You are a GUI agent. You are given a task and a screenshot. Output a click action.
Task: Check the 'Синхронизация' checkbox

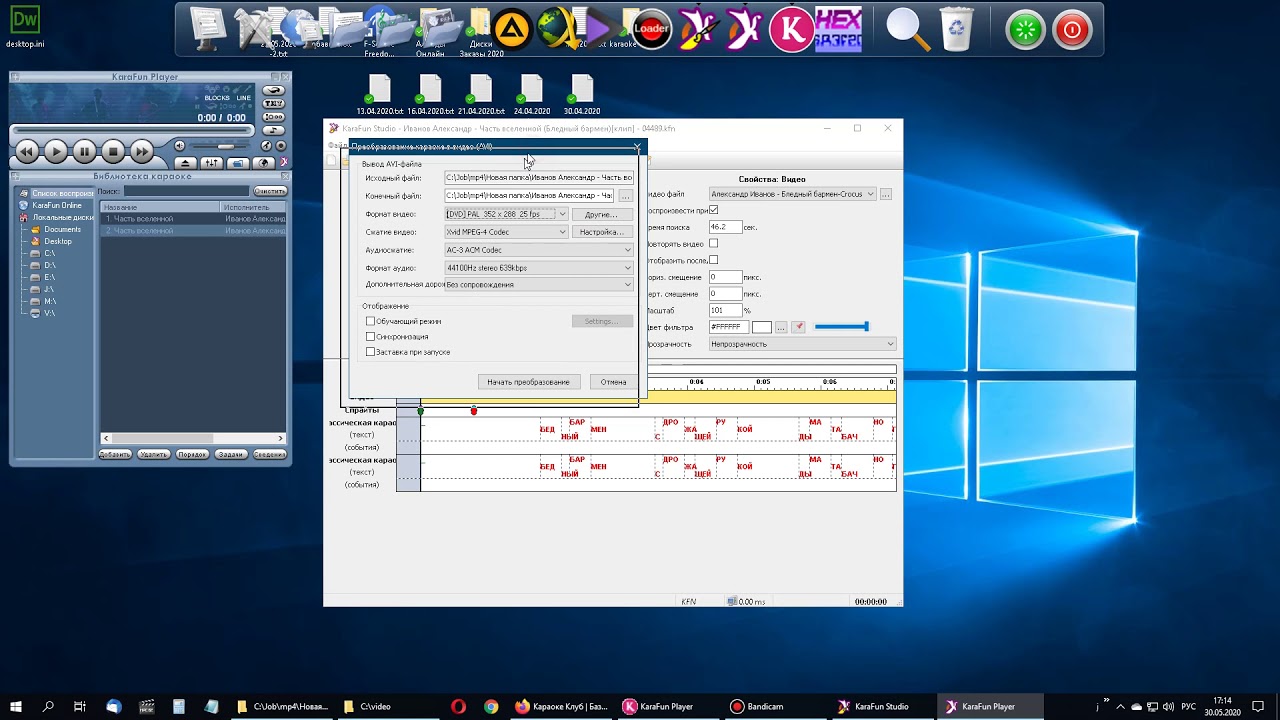coord(371,337)
